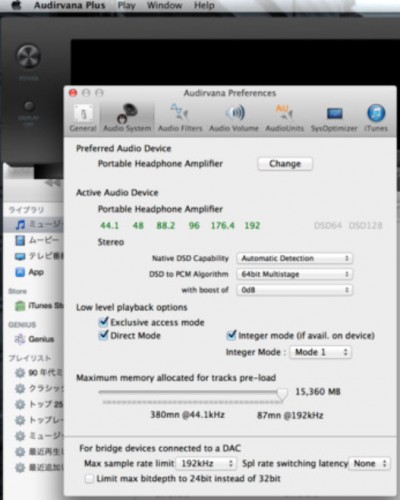Click the small display knob in Audirvana player

tap(29, 106)
